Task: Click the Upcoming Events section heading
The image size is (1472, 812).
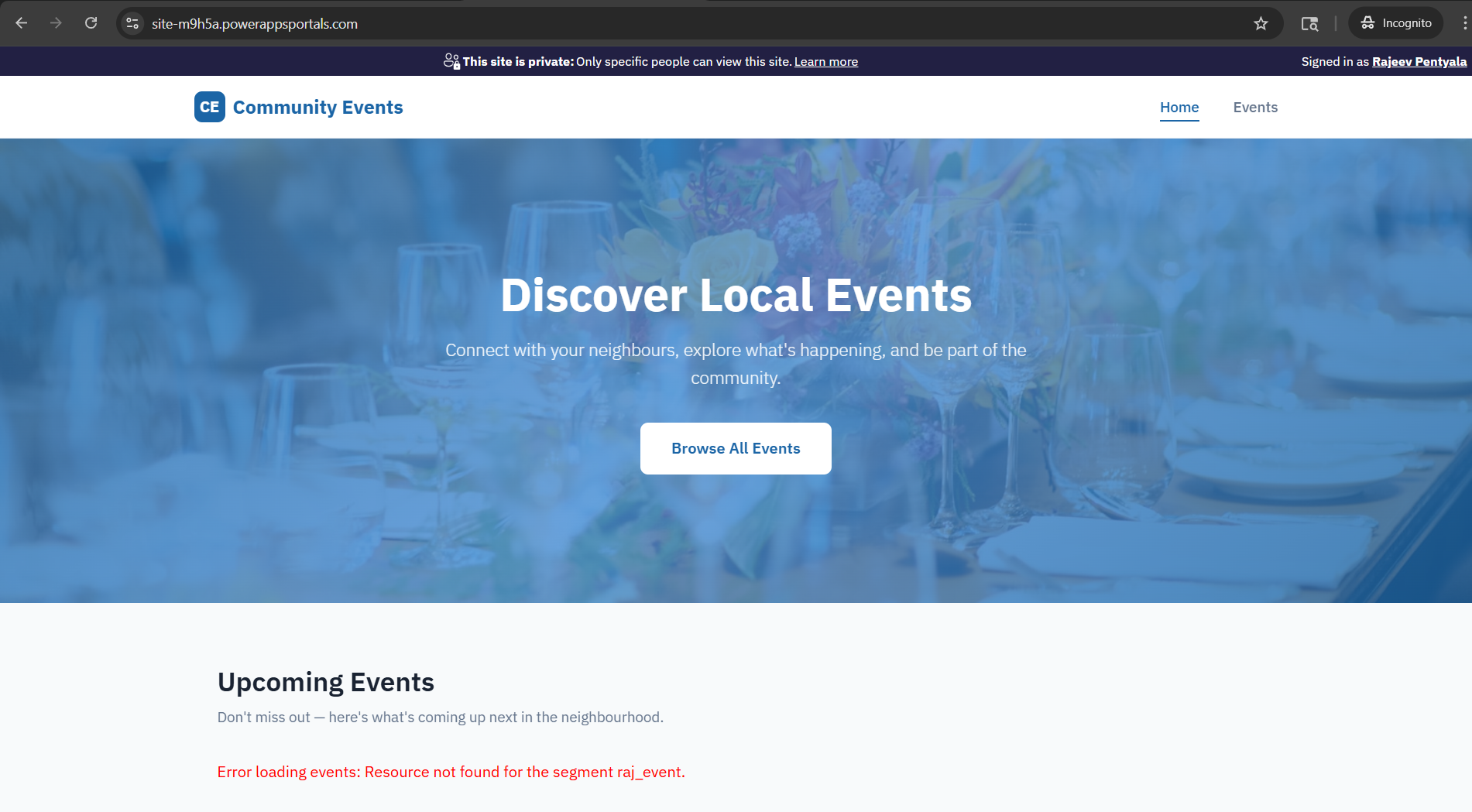Action: click(325, 682)
